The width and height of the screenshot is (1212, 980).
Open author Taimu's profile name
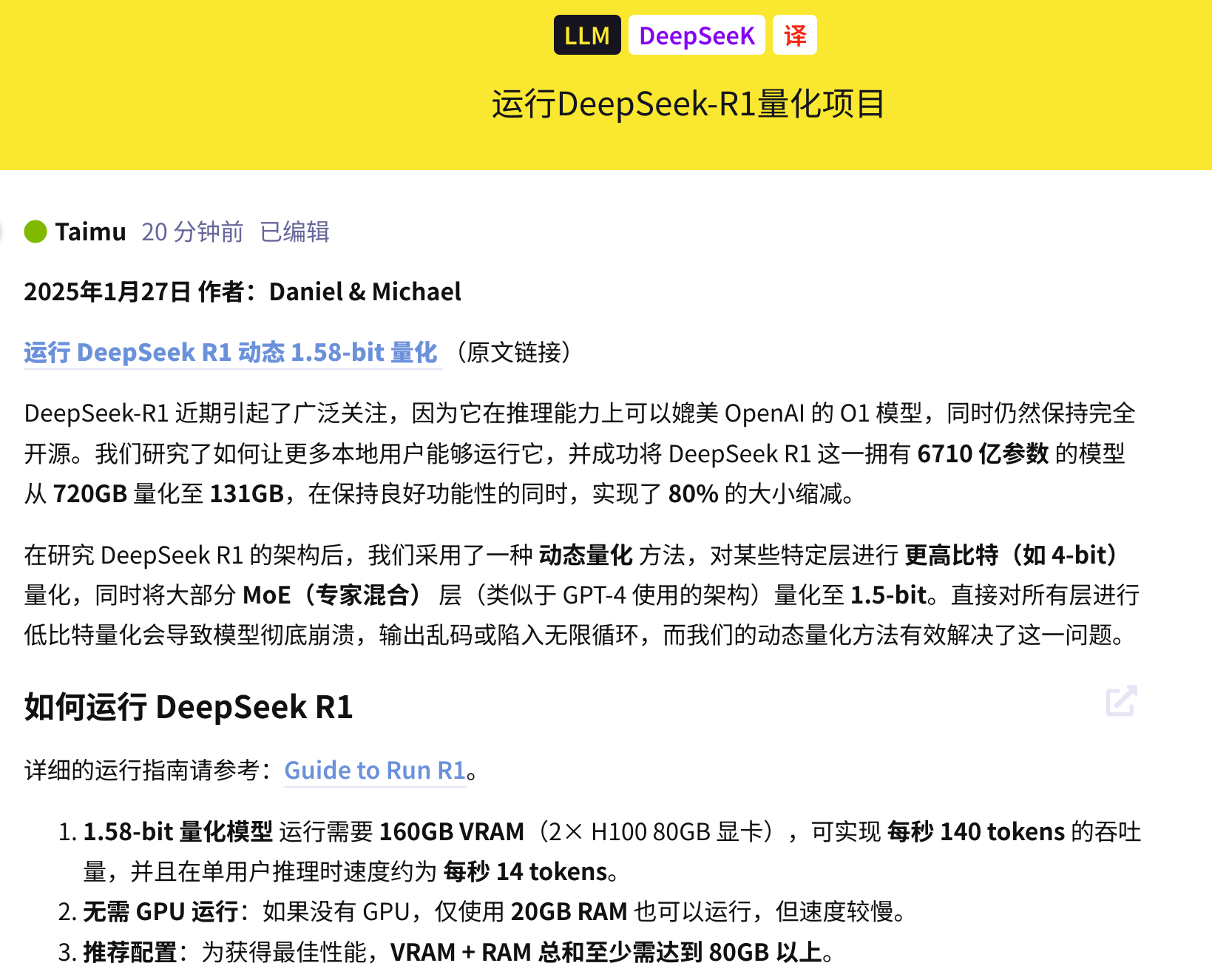point(90,232)
